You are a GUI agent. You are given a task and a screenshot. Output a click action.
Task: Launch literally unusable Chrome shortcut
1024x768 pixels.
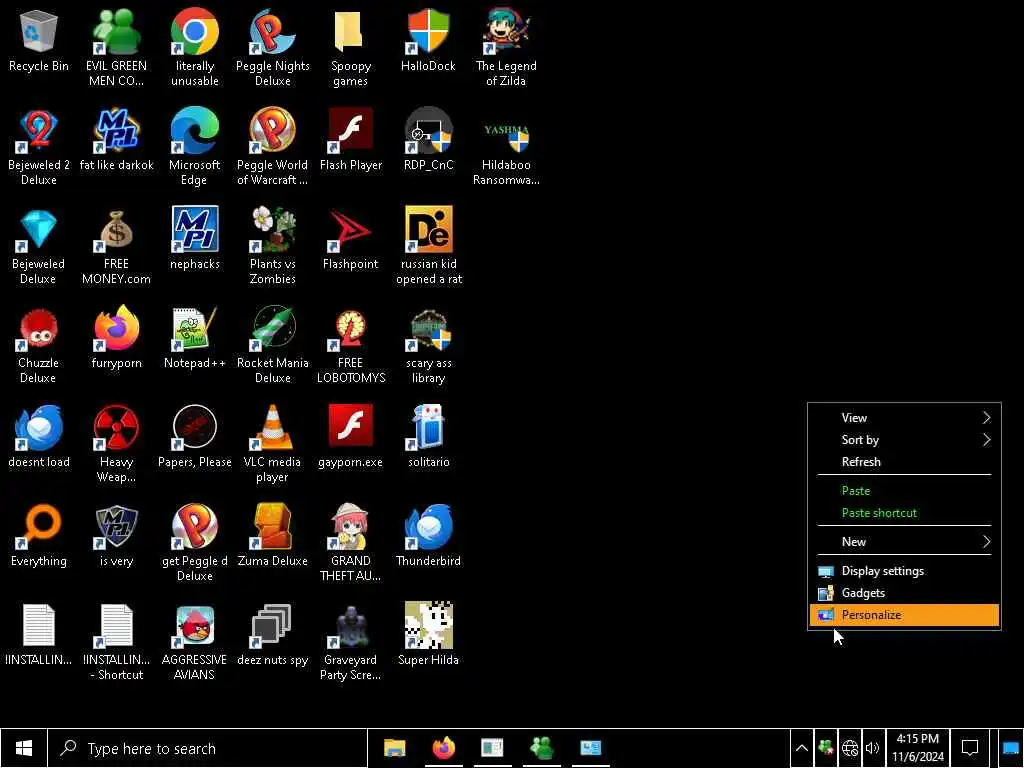click(x=195, y=47)
